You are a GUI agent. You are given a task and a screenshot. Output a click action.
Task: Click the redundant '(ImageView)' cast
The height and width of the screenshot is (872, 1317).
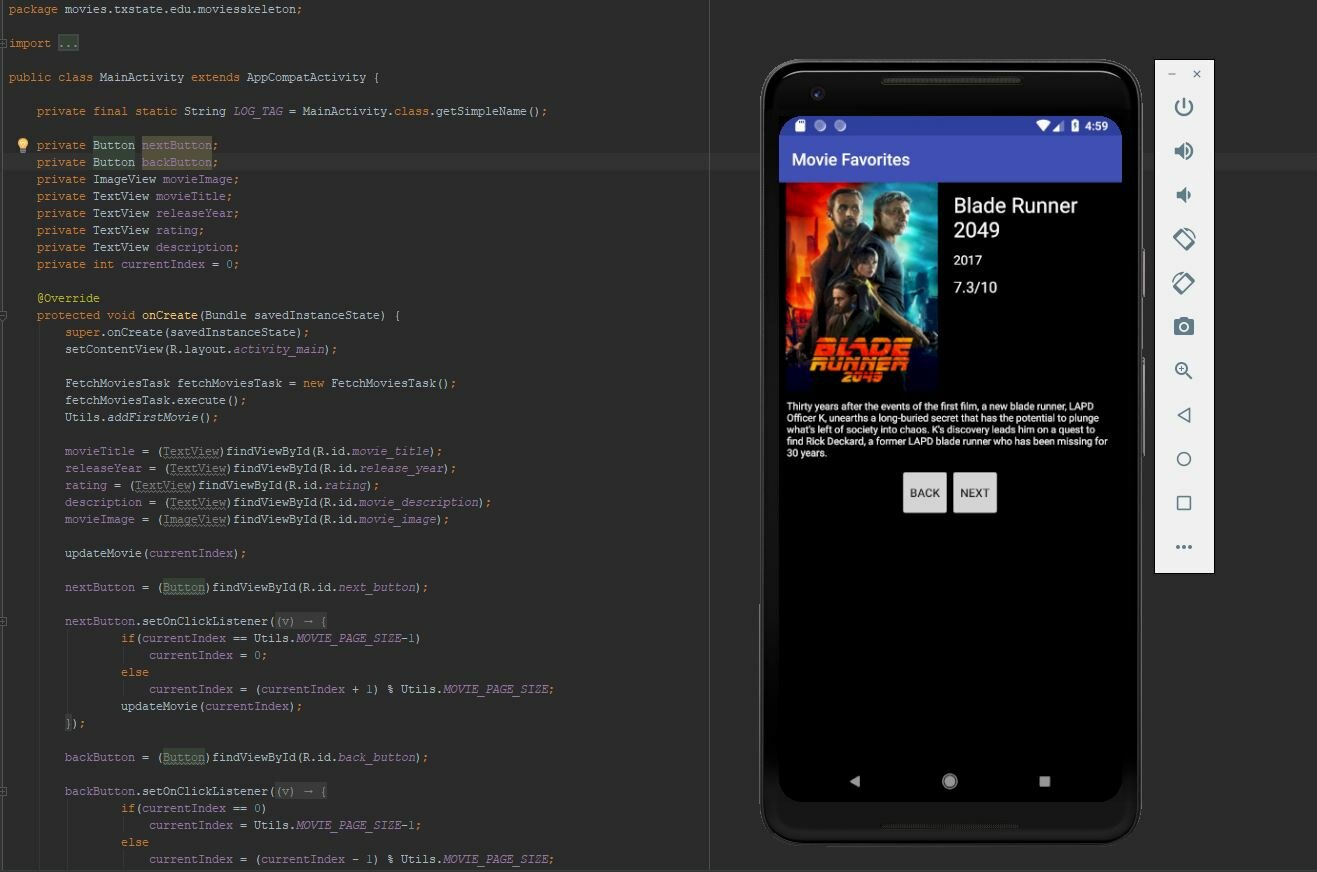point(194,519)
